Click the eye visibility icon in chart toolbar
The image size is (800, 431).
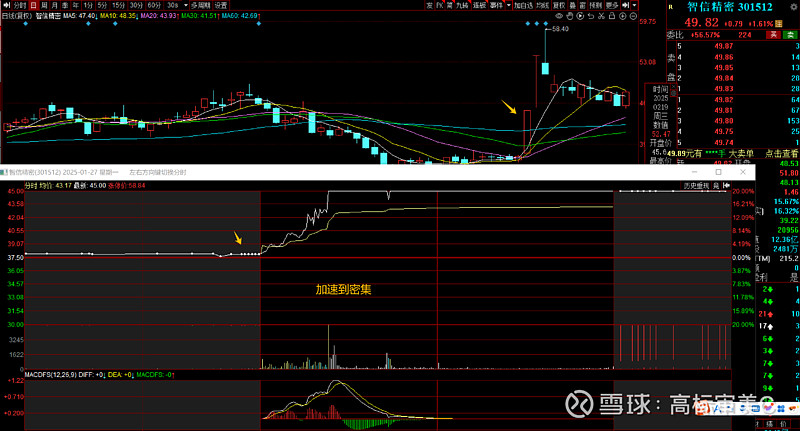[x=559, y=16]
